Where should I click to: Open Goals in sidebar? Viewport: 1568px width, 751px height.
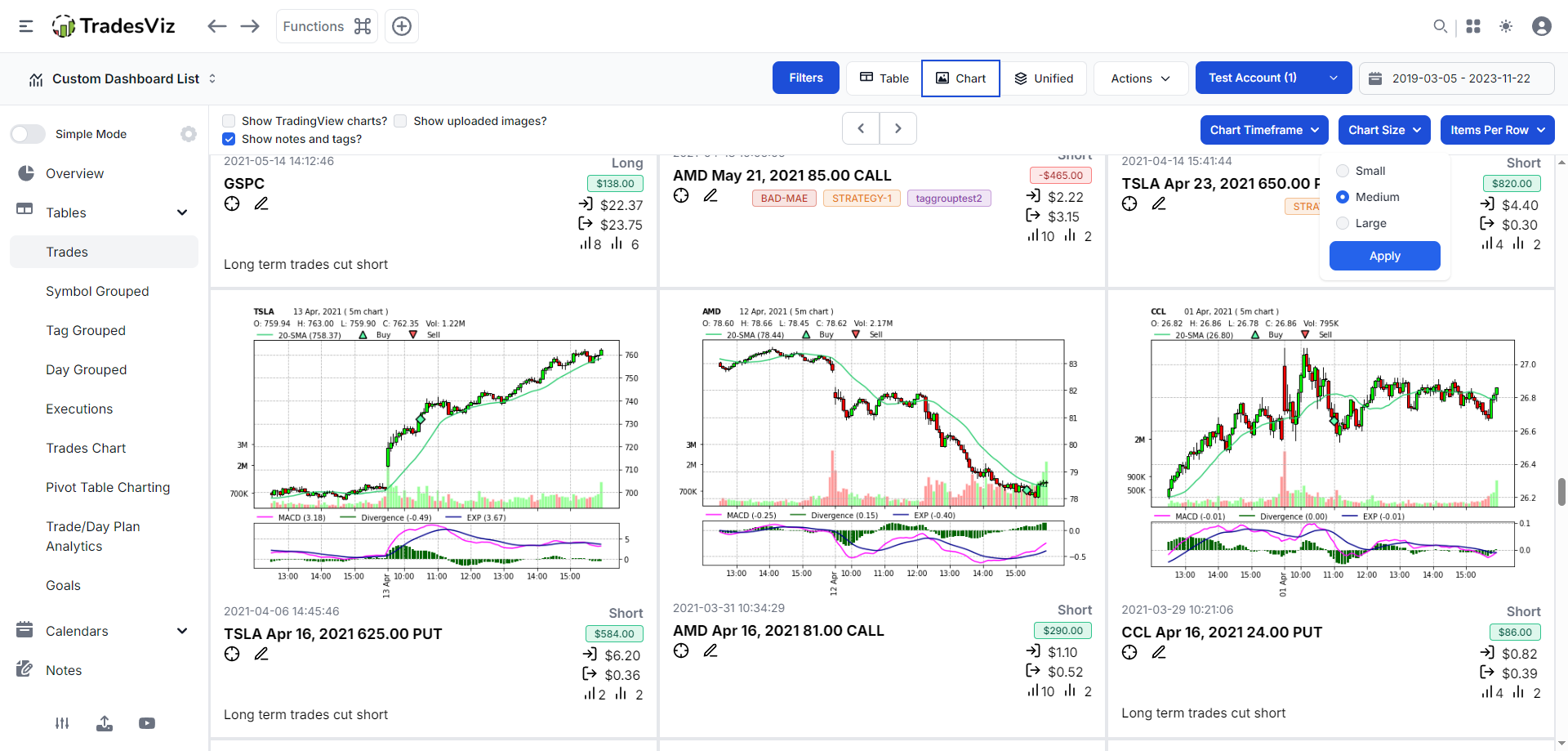[x=63, y=585]
